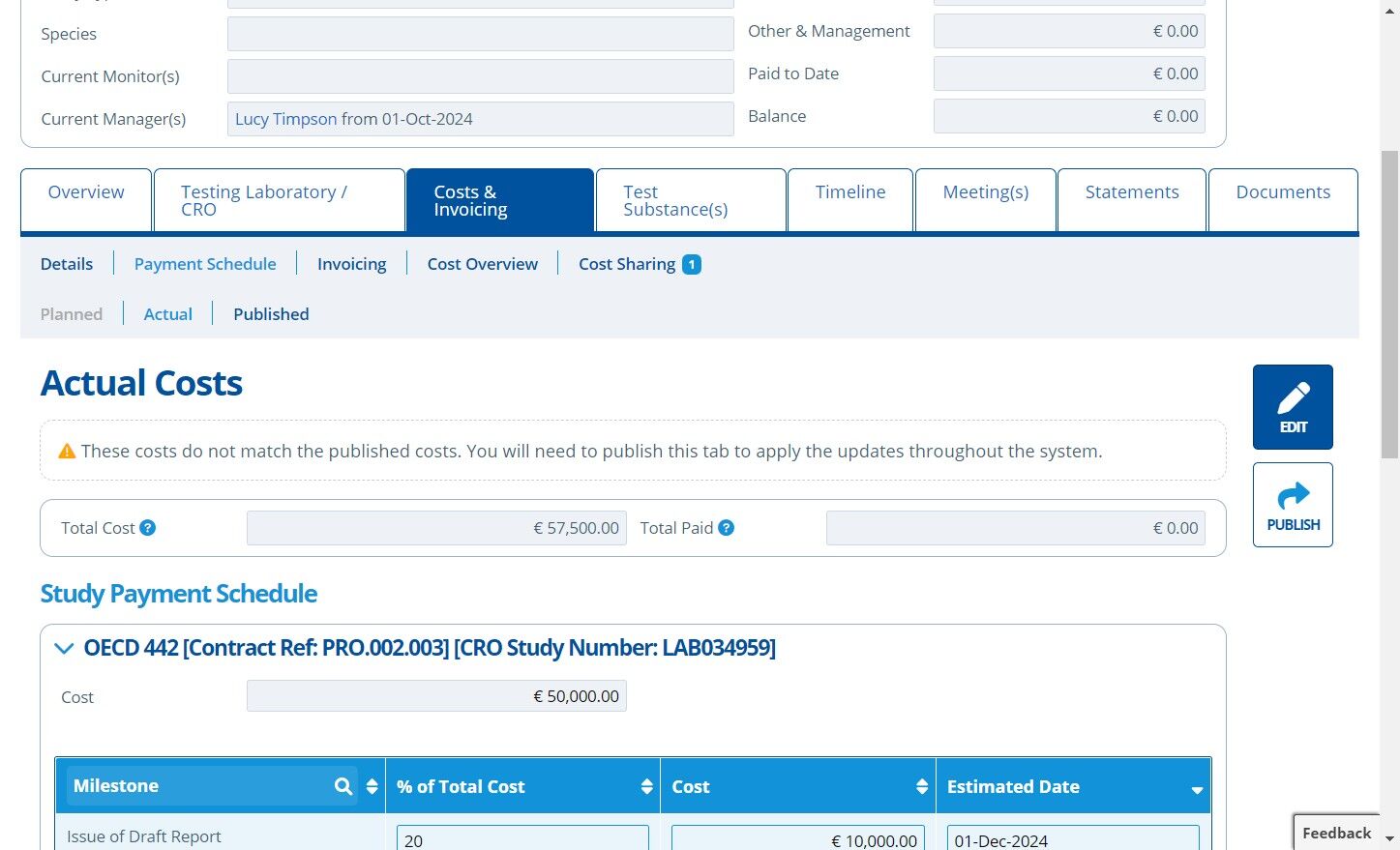1400x850 pixels.
Task: Open the Testing Laboratory / CRO tab
Action: [x=279, y=200]
